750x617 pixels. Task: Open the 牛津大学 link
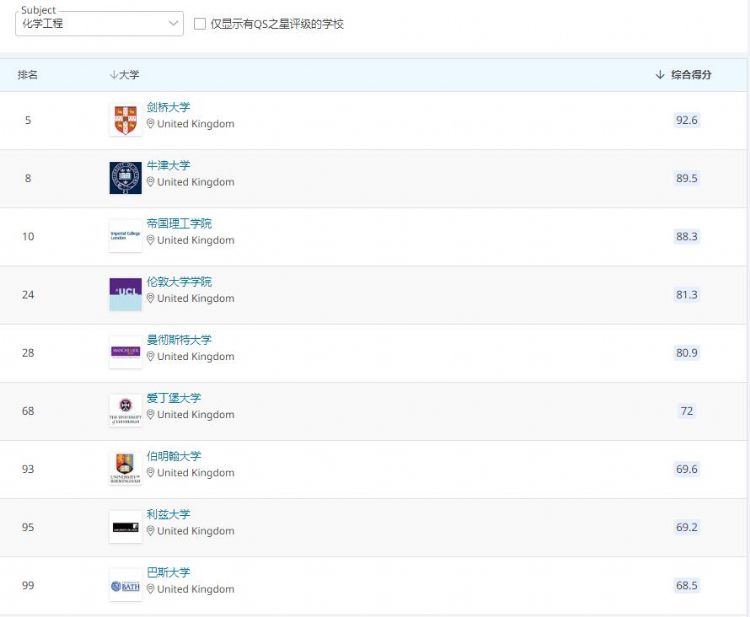[168, 165]
